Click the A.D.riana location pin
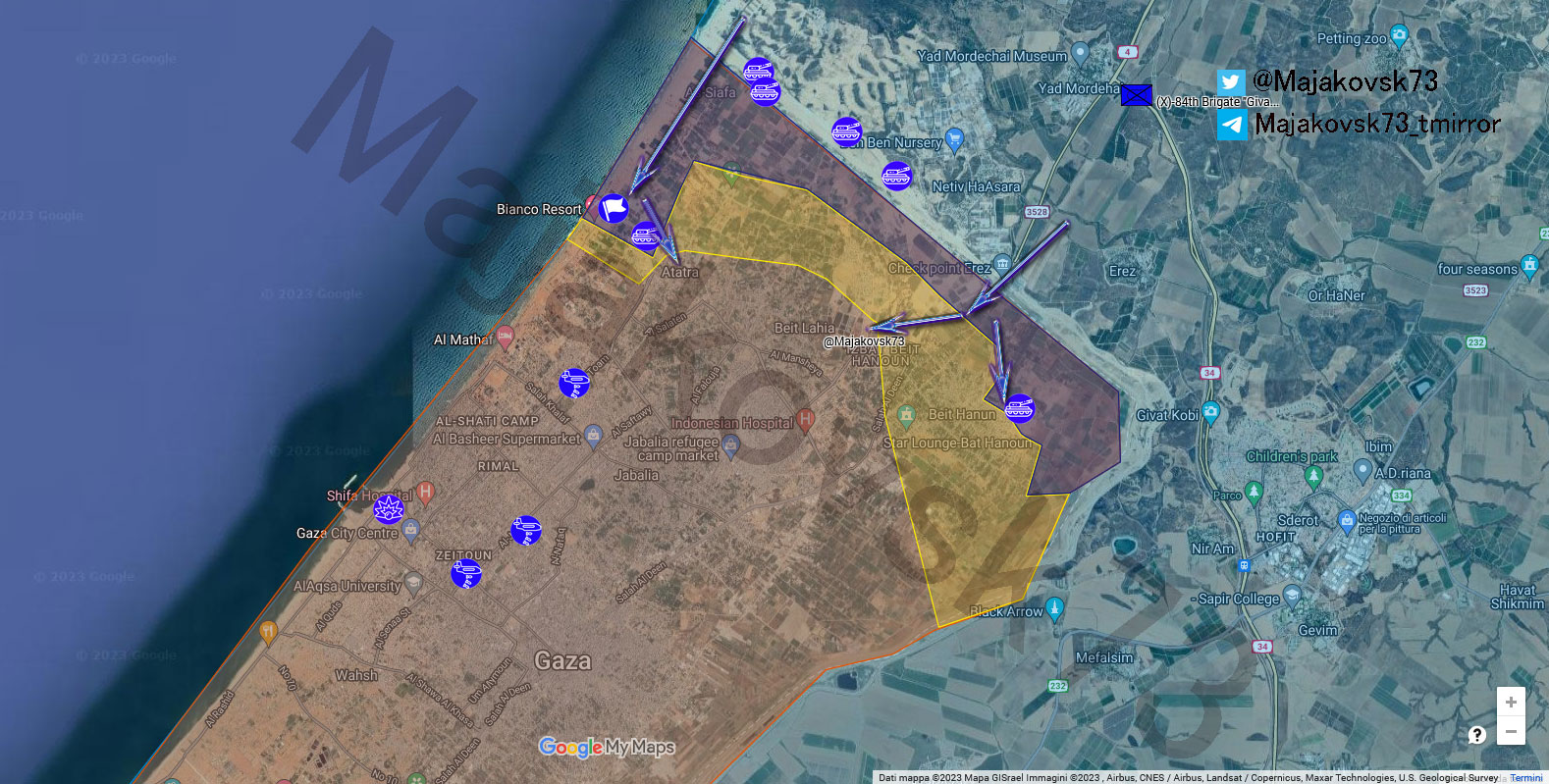 [x=1362, y=471]
